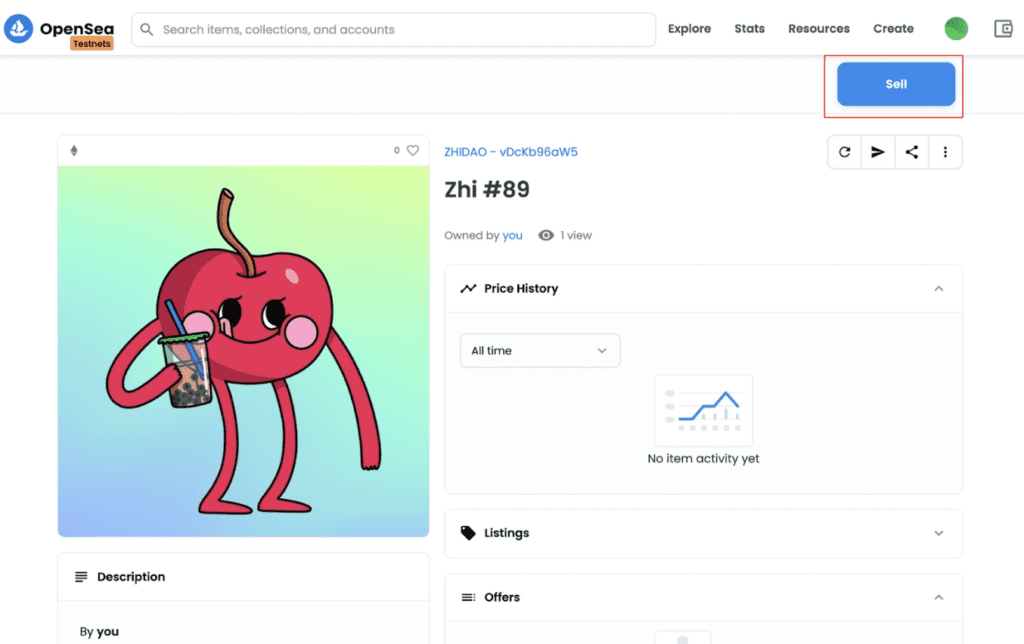1024x644 pixels.
Task: Click the Price History chart icon
Action: click(468, 289)
